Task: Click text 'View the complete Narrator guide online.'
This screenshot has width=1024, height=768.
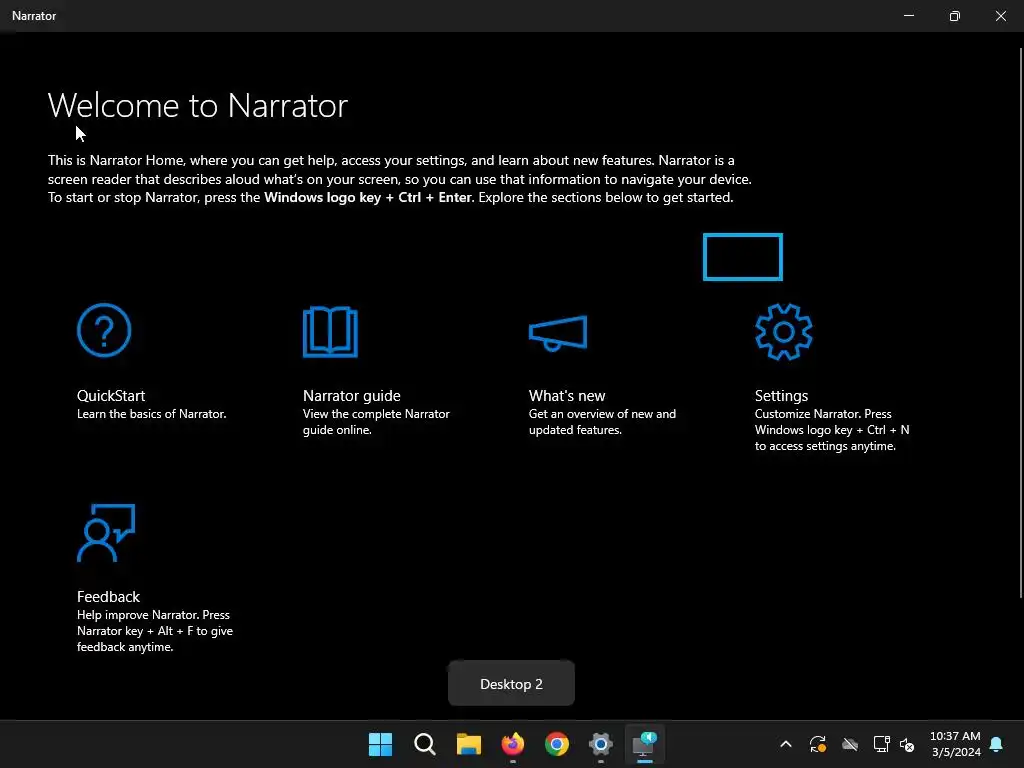Action: tap(376, 422)
